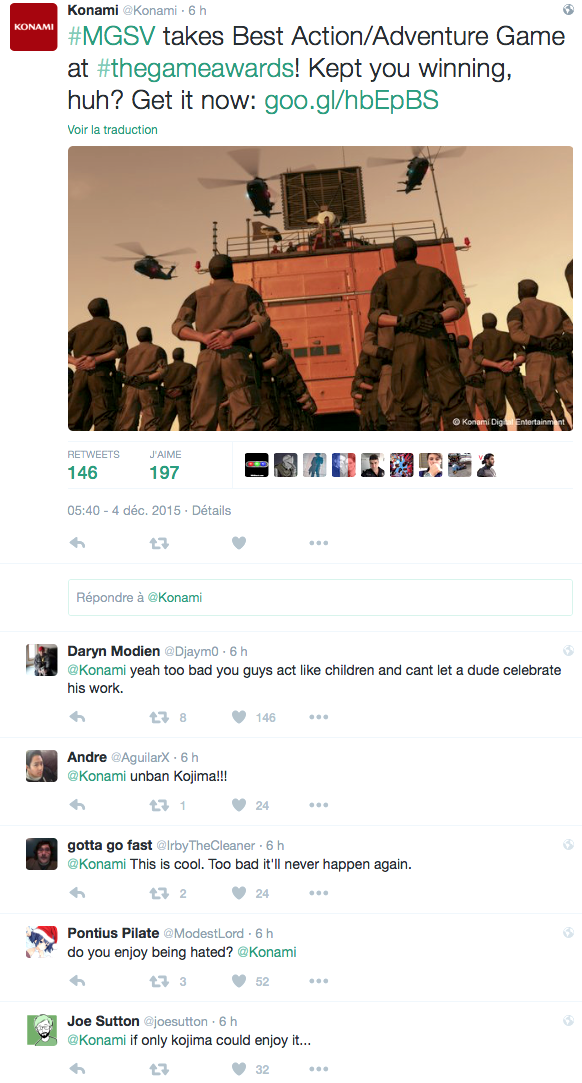Screen dimensions: 582x1083
Task: Open Konami's profile avatar
Action: click(x=33, y=27)
